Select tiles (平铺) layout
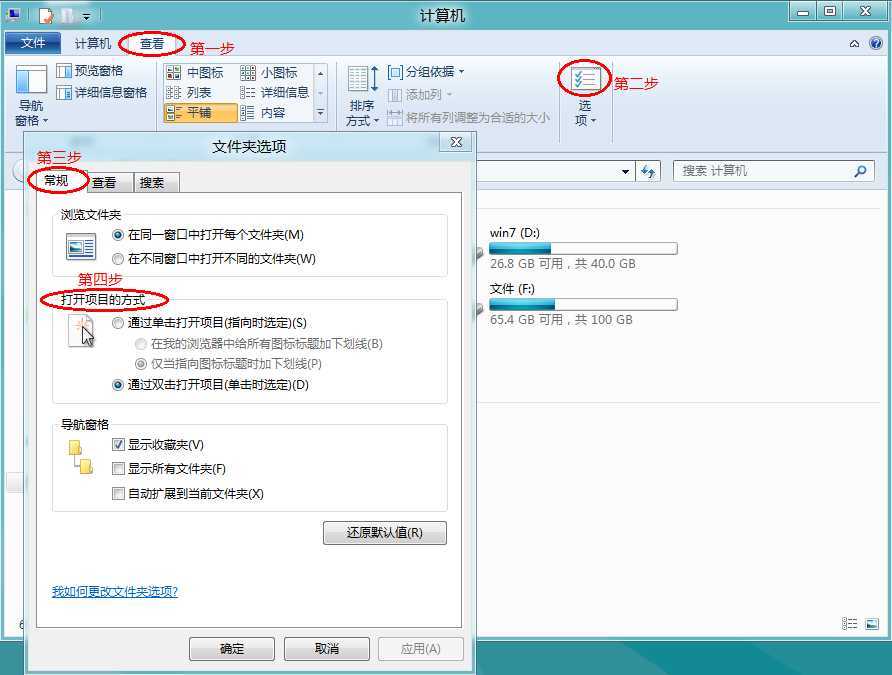 (200, 113)
